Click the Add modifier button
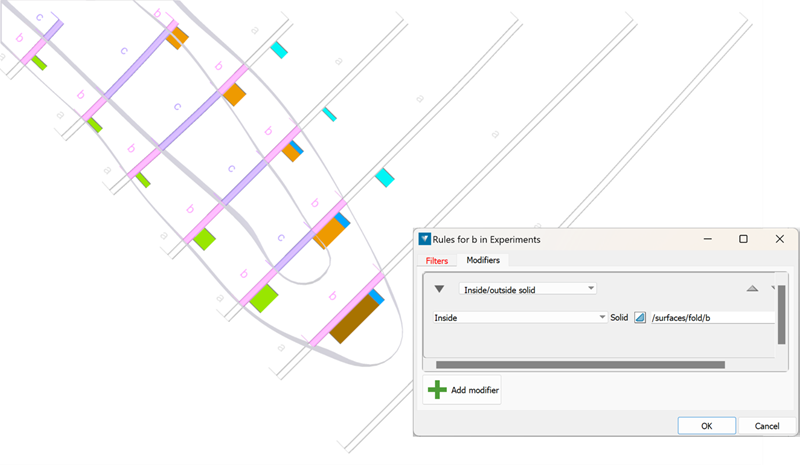Image resolution: width=800 pixels, height=466 pixels. point(462,390)
